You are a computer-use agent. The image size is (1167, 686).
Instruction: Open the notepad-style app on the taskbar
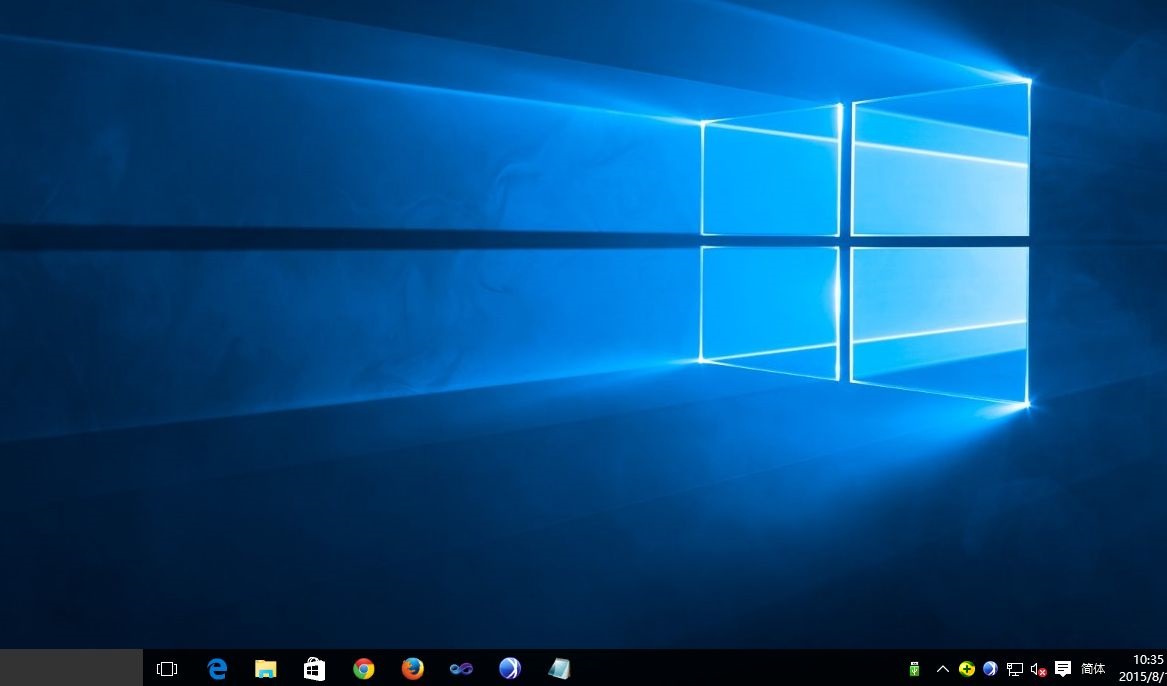(x=559, y=669)
